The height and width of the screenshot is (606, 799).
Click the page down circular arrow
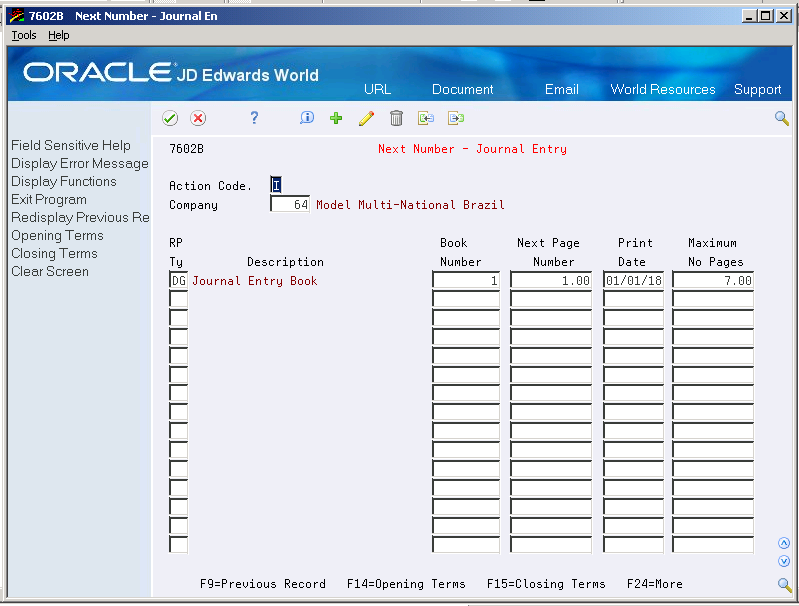[784, 561]
